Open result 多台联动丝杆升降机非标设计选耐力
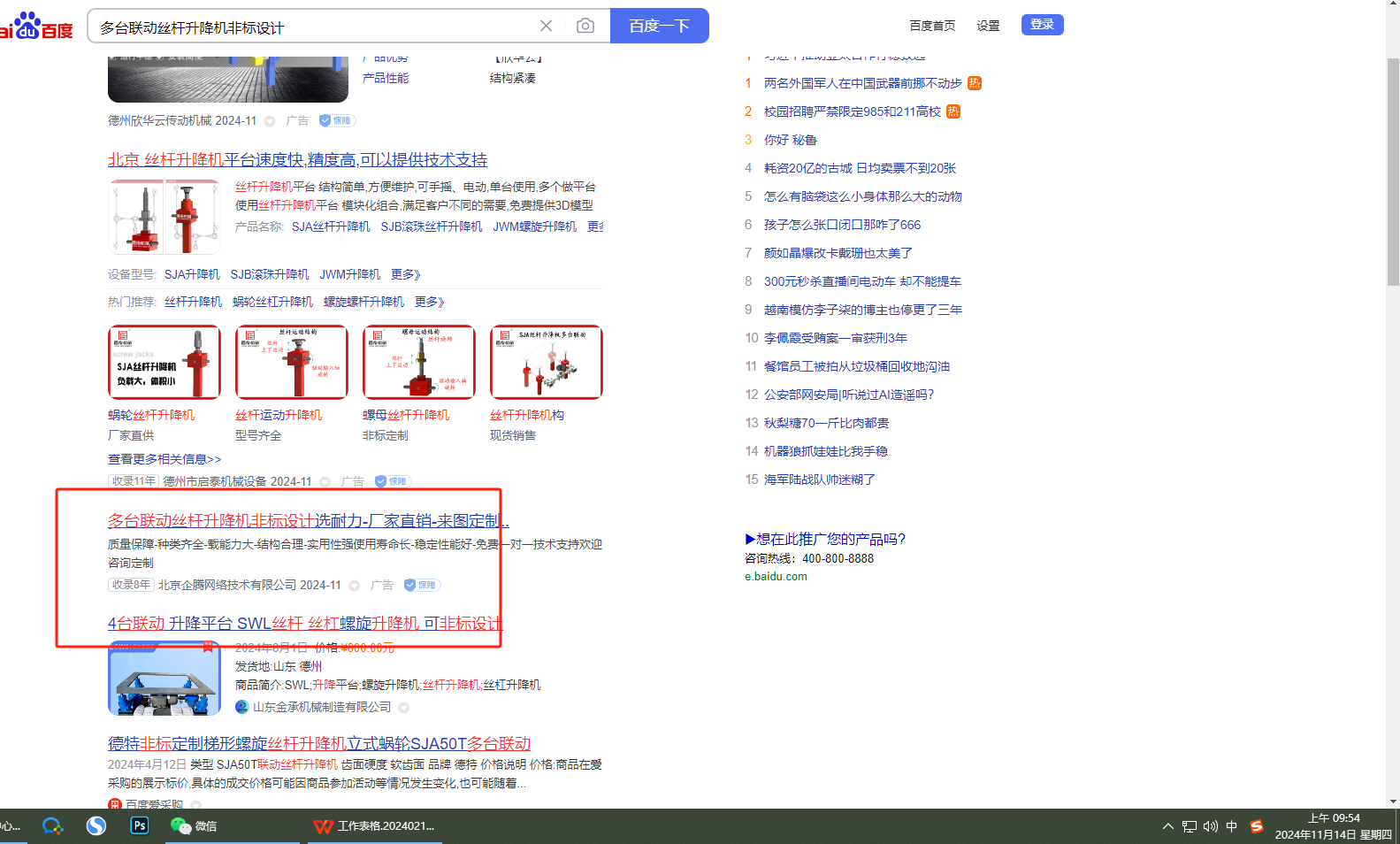This screenshot has height=844, width=1400. point(309,520)
